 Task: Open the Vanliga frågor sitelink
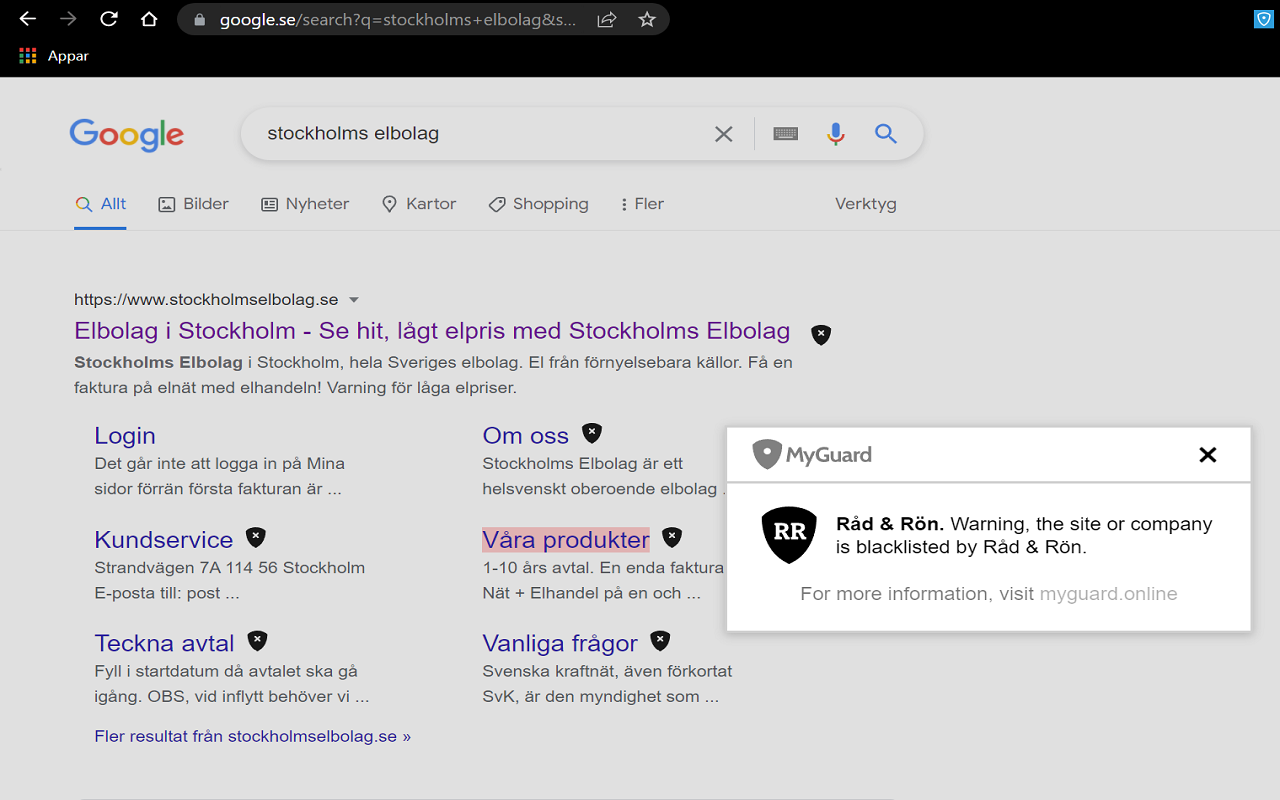(x=560, y=644)
